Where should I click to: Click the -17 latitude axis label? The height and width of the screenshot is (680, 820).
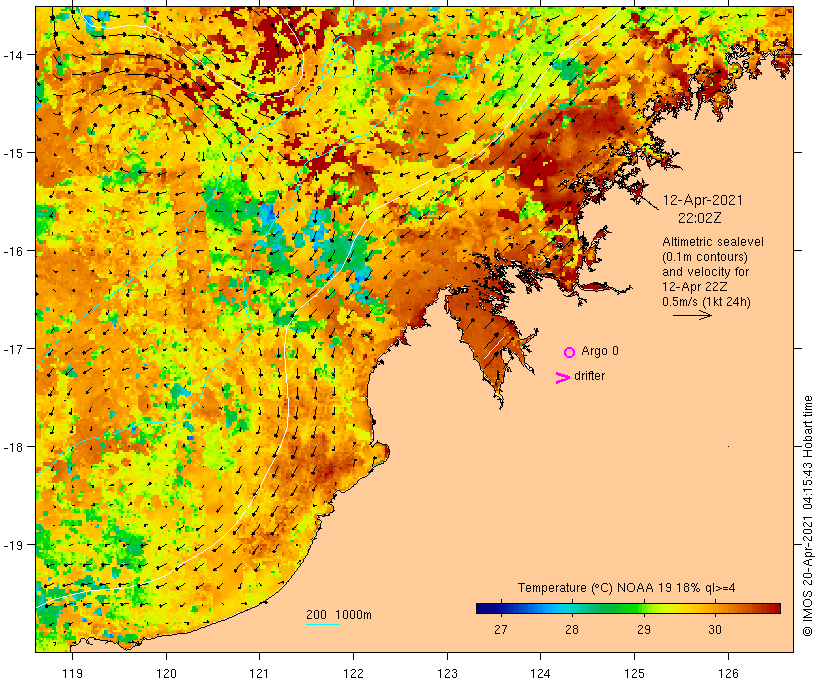click(13, 348)
